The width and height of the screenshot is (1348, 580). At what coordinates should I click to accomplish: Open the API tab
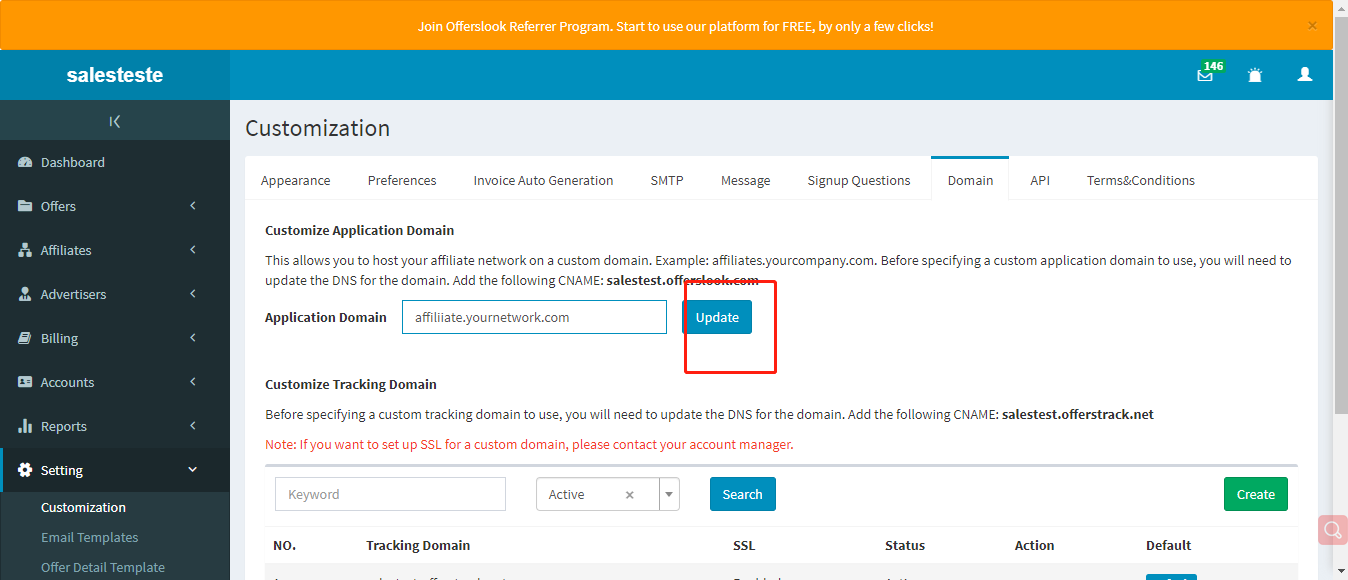click(x=1040, y=180)
